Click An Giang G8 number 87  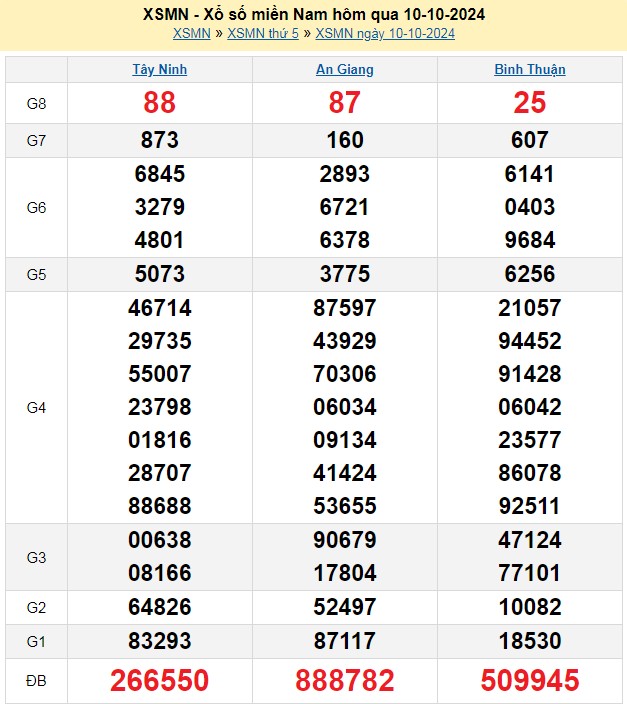[344, 103]
